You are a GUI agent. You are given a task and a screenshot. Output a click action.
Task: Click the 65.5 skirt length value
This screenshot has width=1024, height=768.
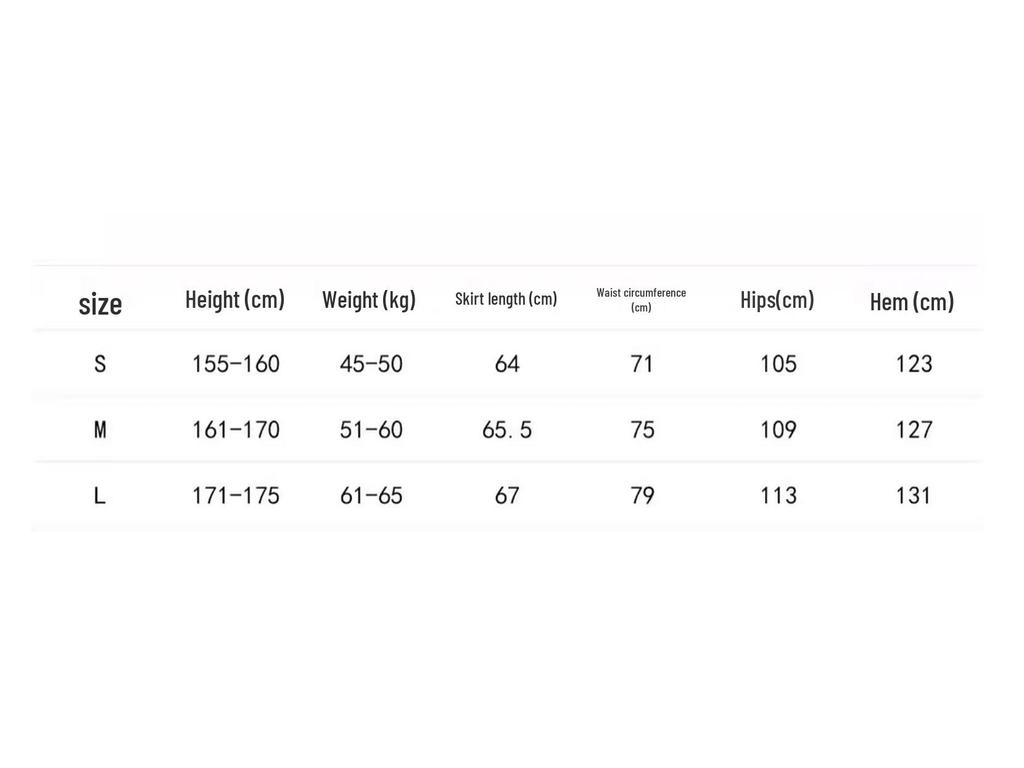pos(507,430)
